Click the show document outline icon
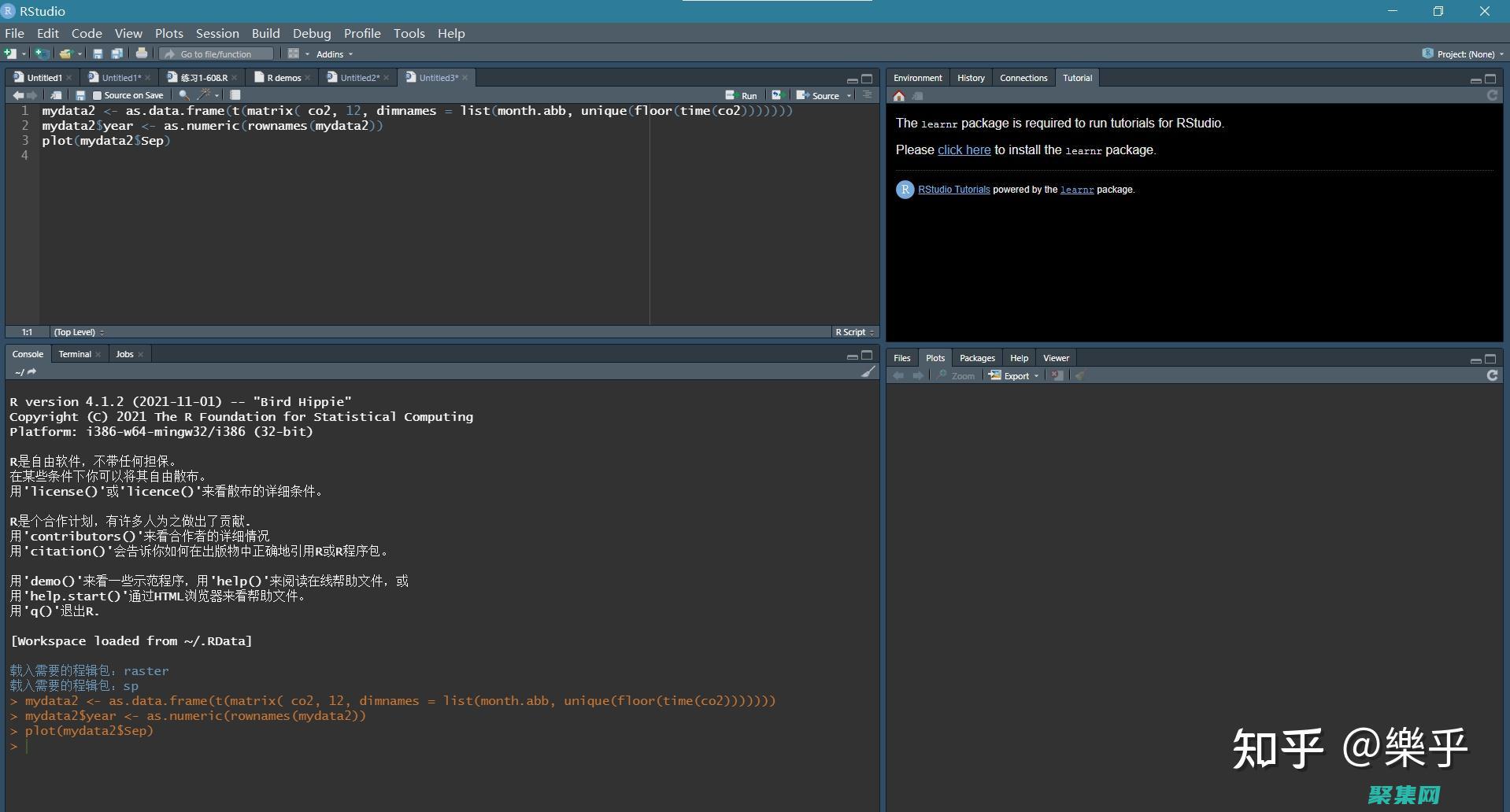 click(868, 95)
